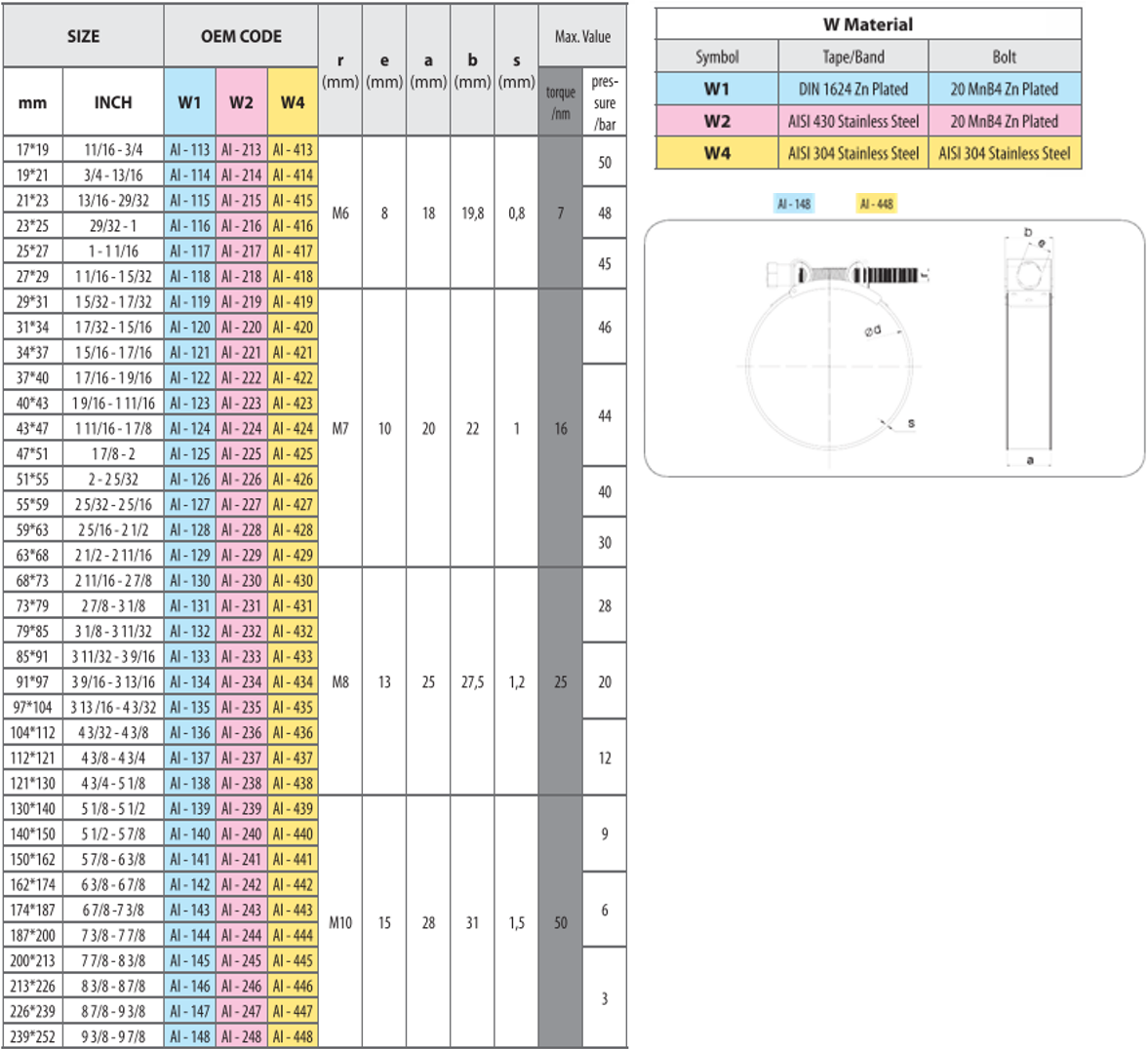
Task: Select the pink W2 column header under OEM CODE
Action: coord(241,102)
